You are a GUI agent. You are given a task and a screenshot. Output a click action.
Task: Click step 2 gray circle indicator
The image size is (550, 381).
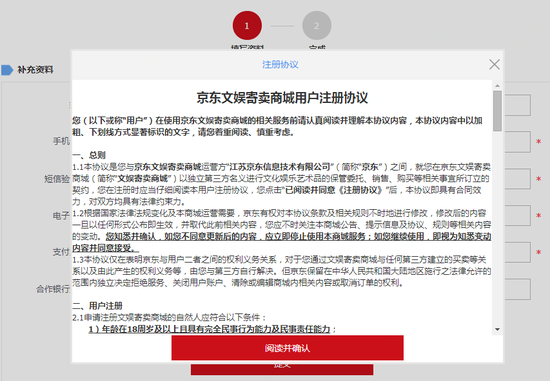tap(316, 26)
